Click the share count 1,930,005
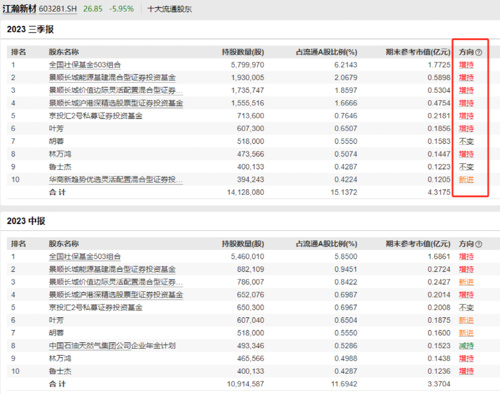Screen dimensions: 500x394 [x=247, y=77]
